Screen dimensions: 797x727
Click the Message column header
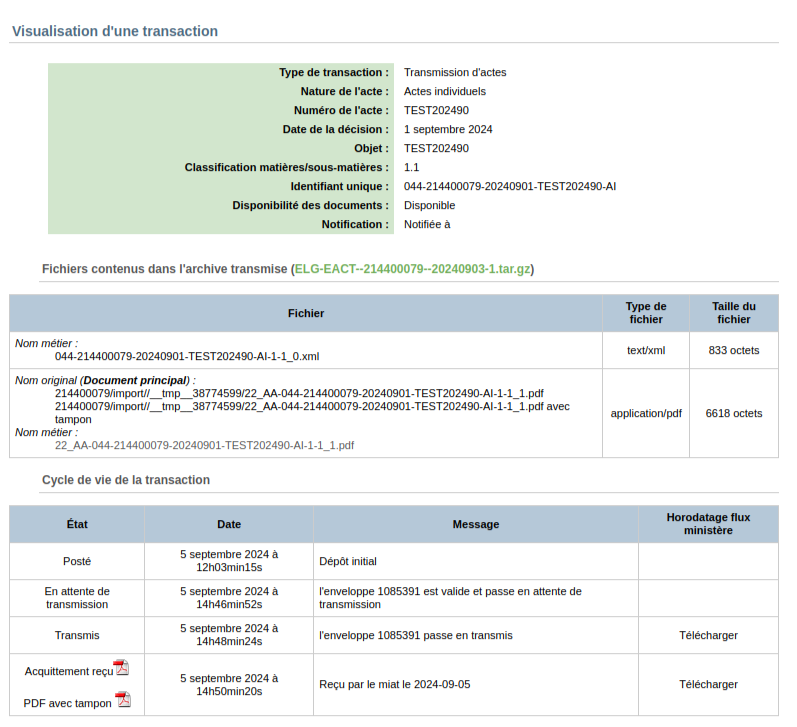(476, 524)
